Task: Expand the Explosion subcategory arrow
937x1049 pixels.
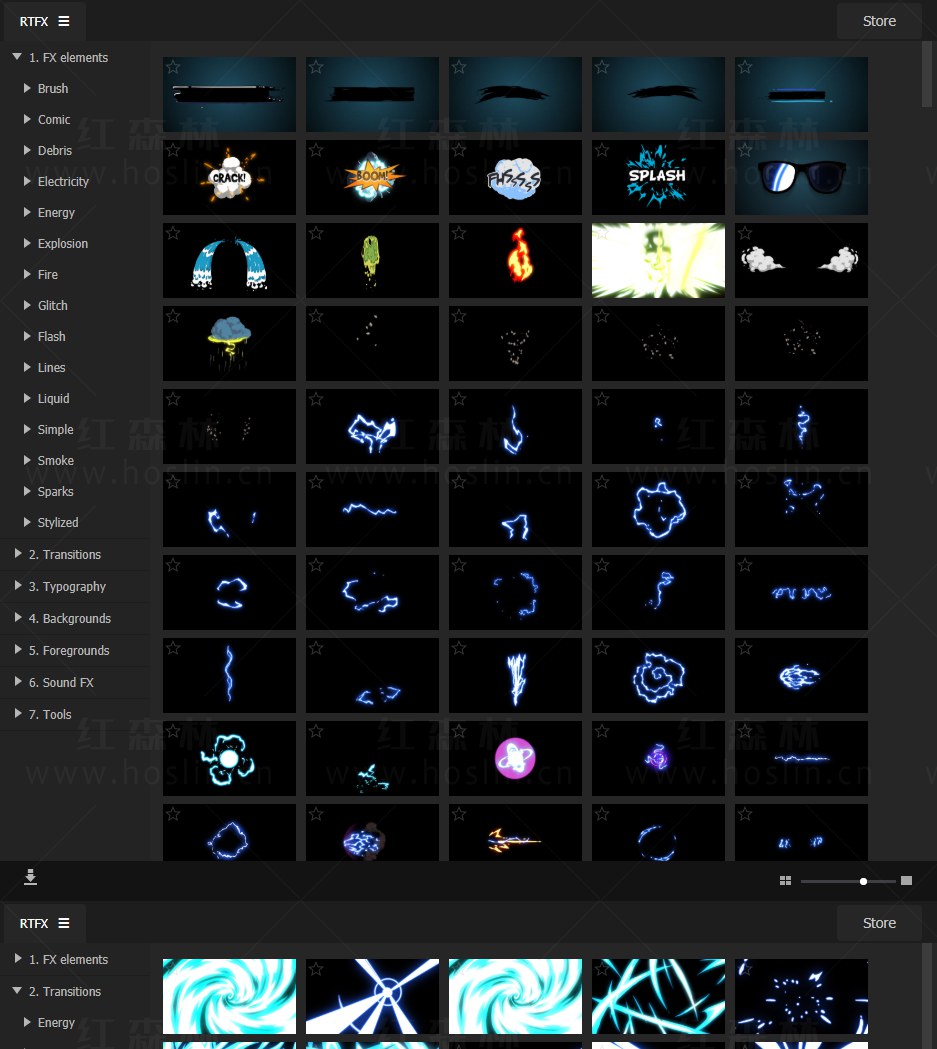Action: [27, 244]
